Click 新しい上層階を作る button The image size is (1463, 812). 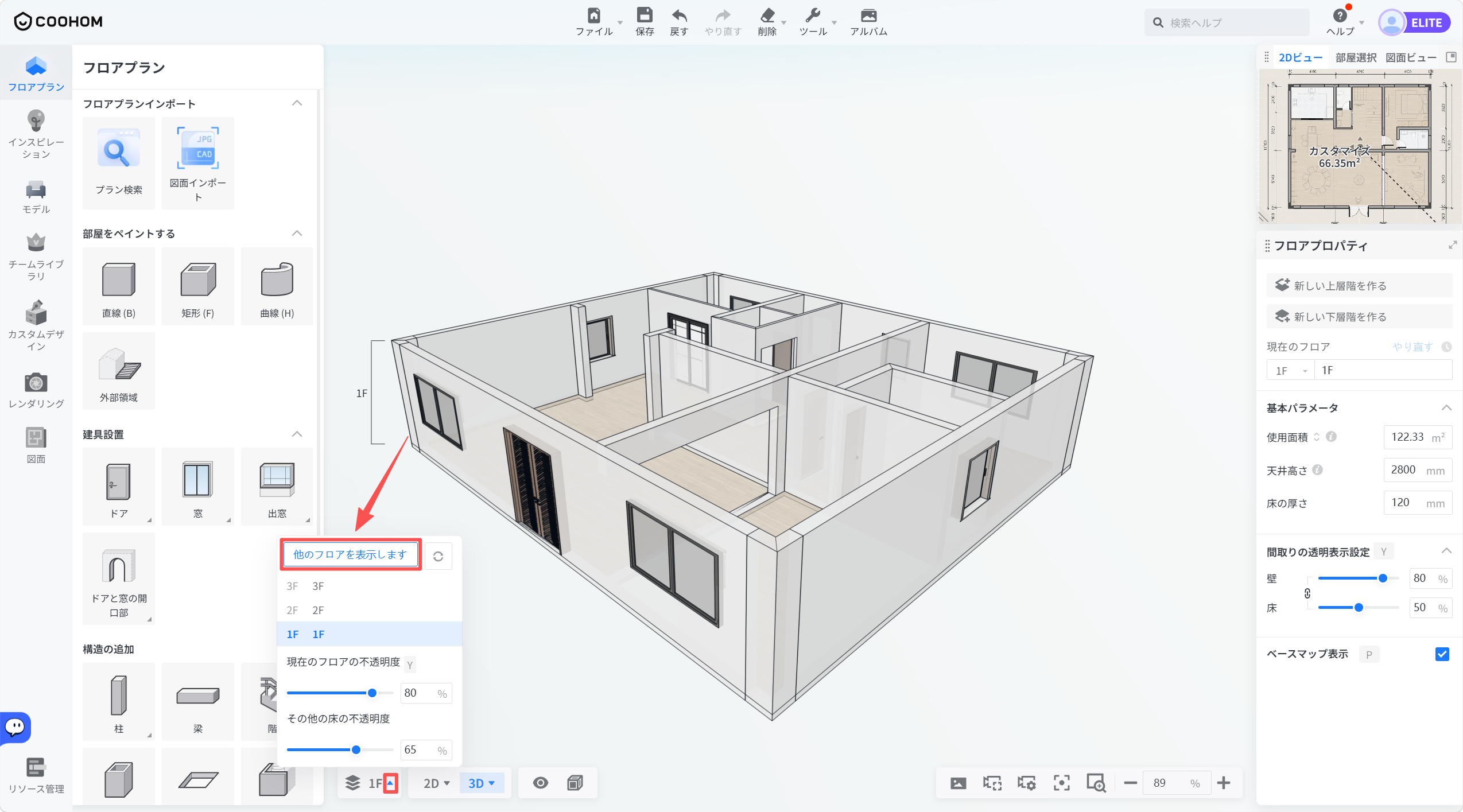(x=1359, y=286)
